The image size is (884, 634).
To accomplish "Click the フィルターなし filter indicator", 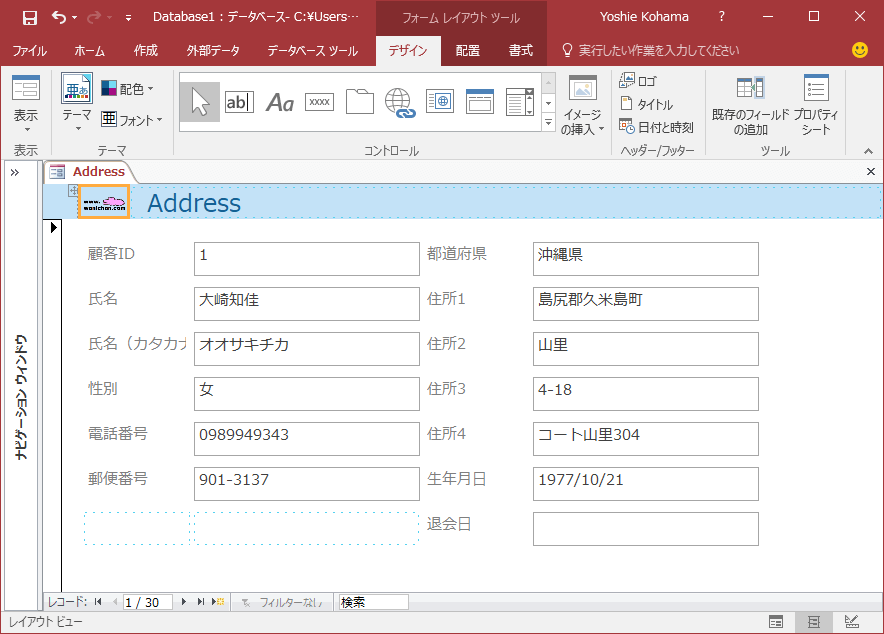I will click(x=282, y=602).
